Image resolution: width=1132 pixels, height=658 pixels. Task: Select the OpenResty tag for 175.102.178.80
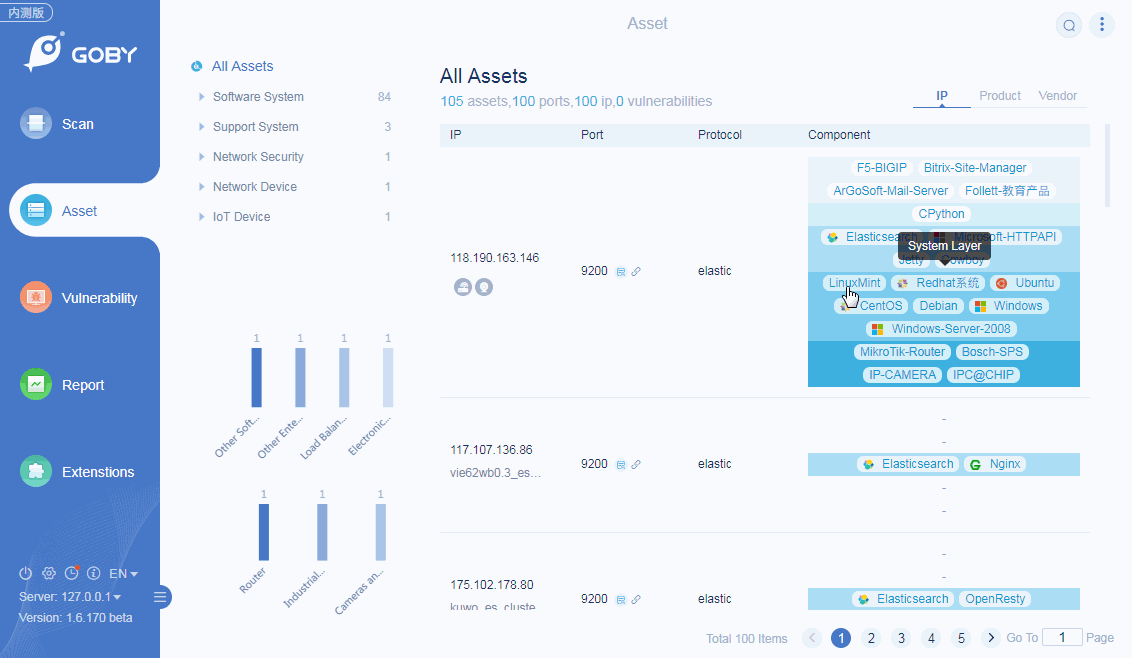tap(995, 599)
